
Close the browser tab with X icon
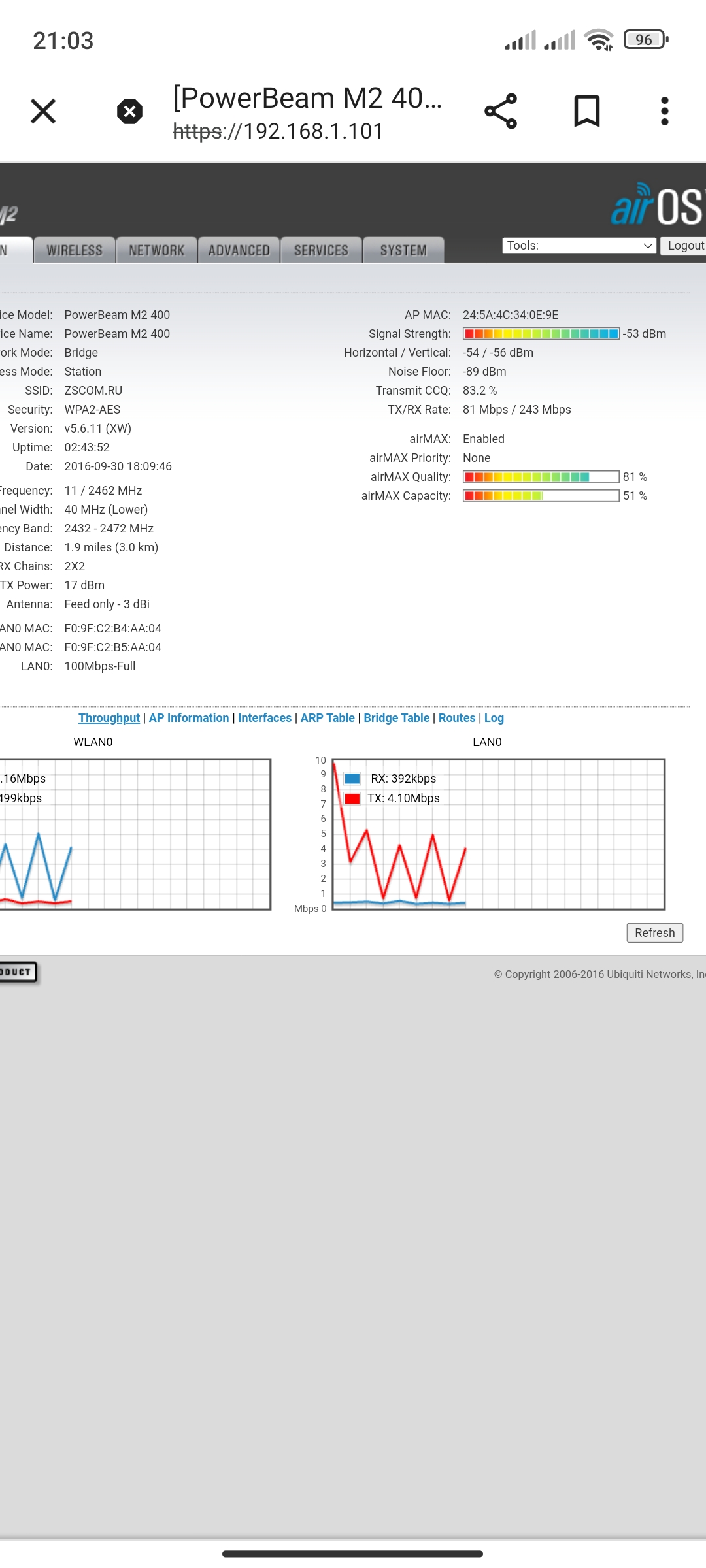tap(43, 111)
